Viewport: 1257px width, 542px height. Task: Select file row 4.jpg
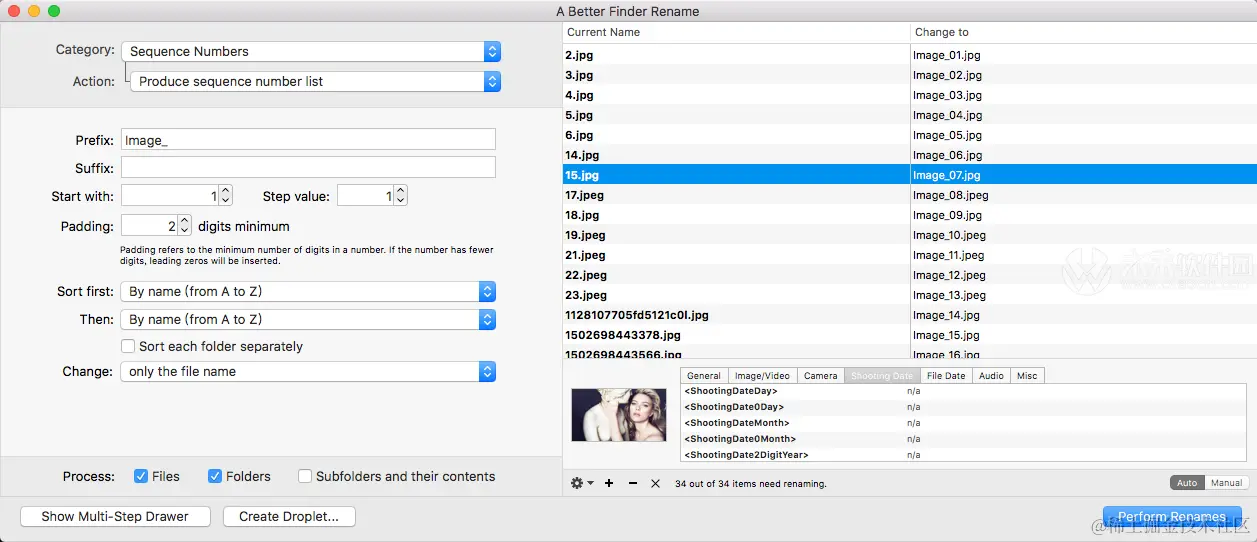coord(910,95)
